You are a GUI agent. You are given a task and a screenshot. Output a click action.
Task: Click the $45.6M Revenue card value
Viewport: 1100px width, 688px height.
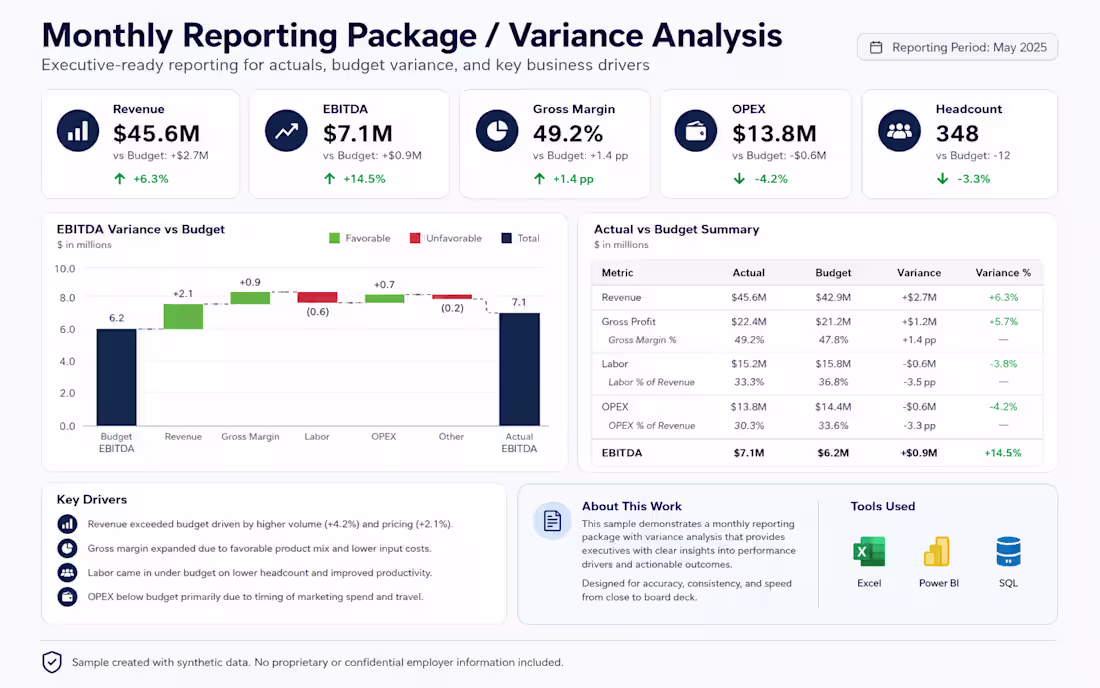click(156, 133)
